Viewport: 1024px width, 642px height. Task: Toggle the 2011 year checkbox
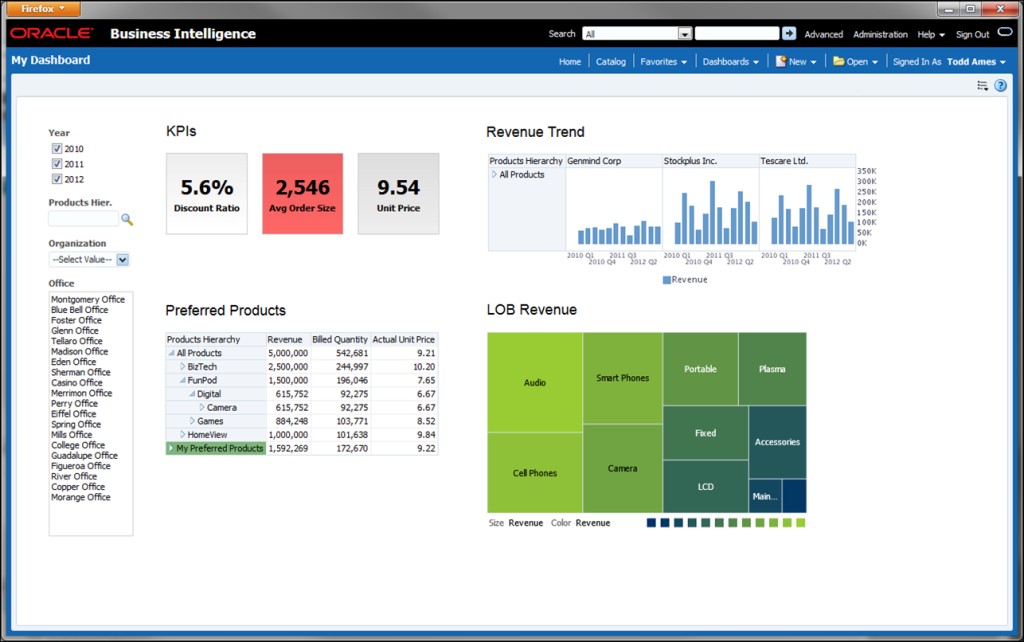pos(57,164)
